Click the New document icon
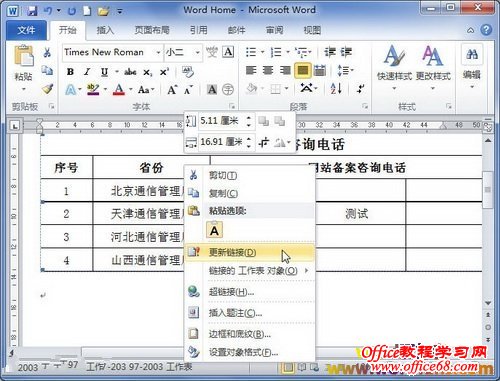 [x=87, y=11]
